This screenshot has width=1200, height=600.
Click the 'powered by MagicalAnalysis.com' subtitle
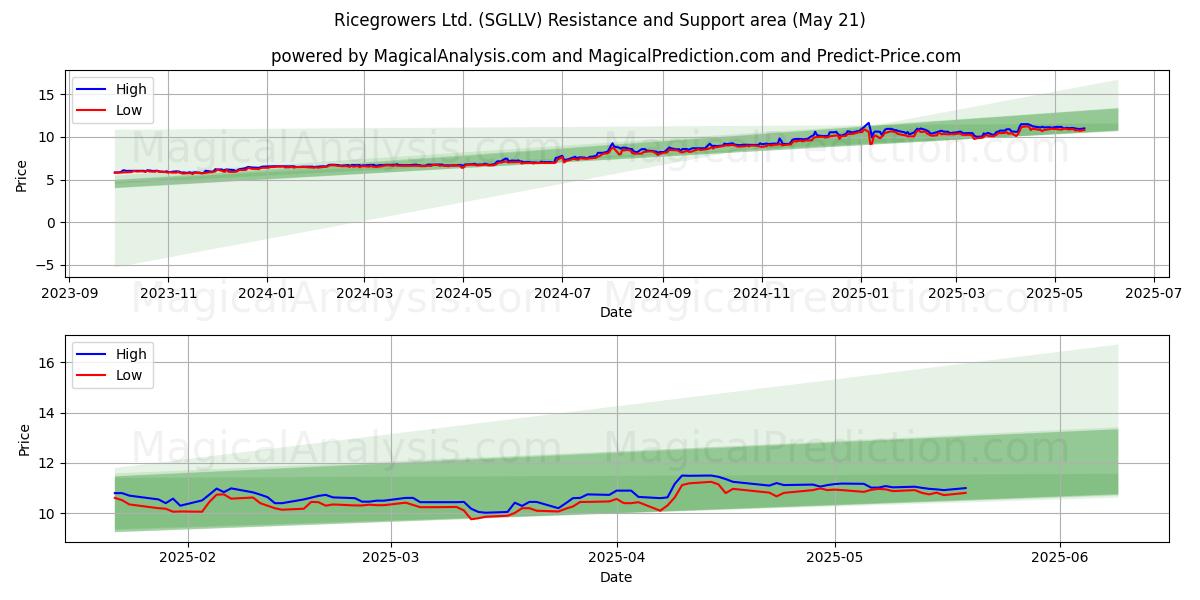click(615, 56)
